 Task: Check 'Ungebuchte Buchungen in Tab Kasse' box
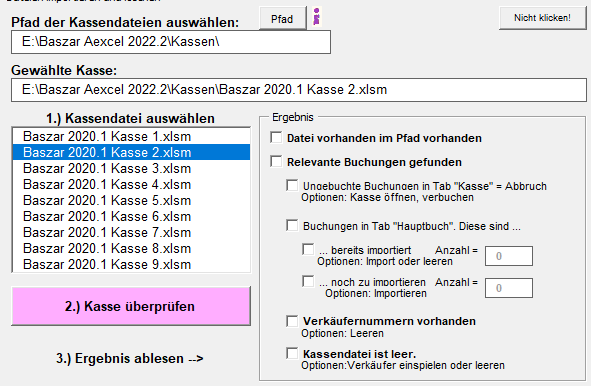pyautogui.click(x=292, y=185)
